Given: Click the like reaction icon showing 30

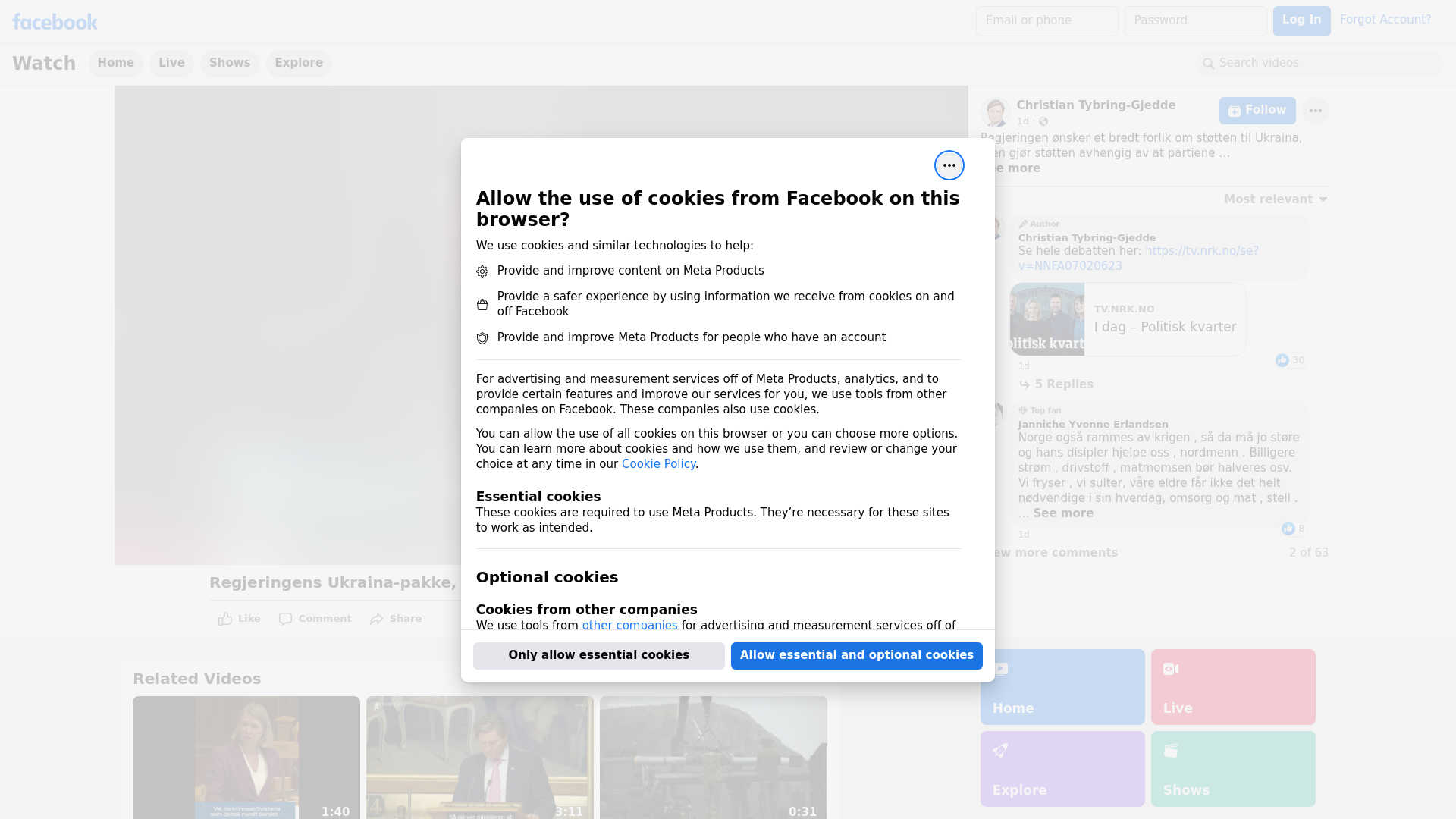Looking at the screenshot, I should point(1282,360).
